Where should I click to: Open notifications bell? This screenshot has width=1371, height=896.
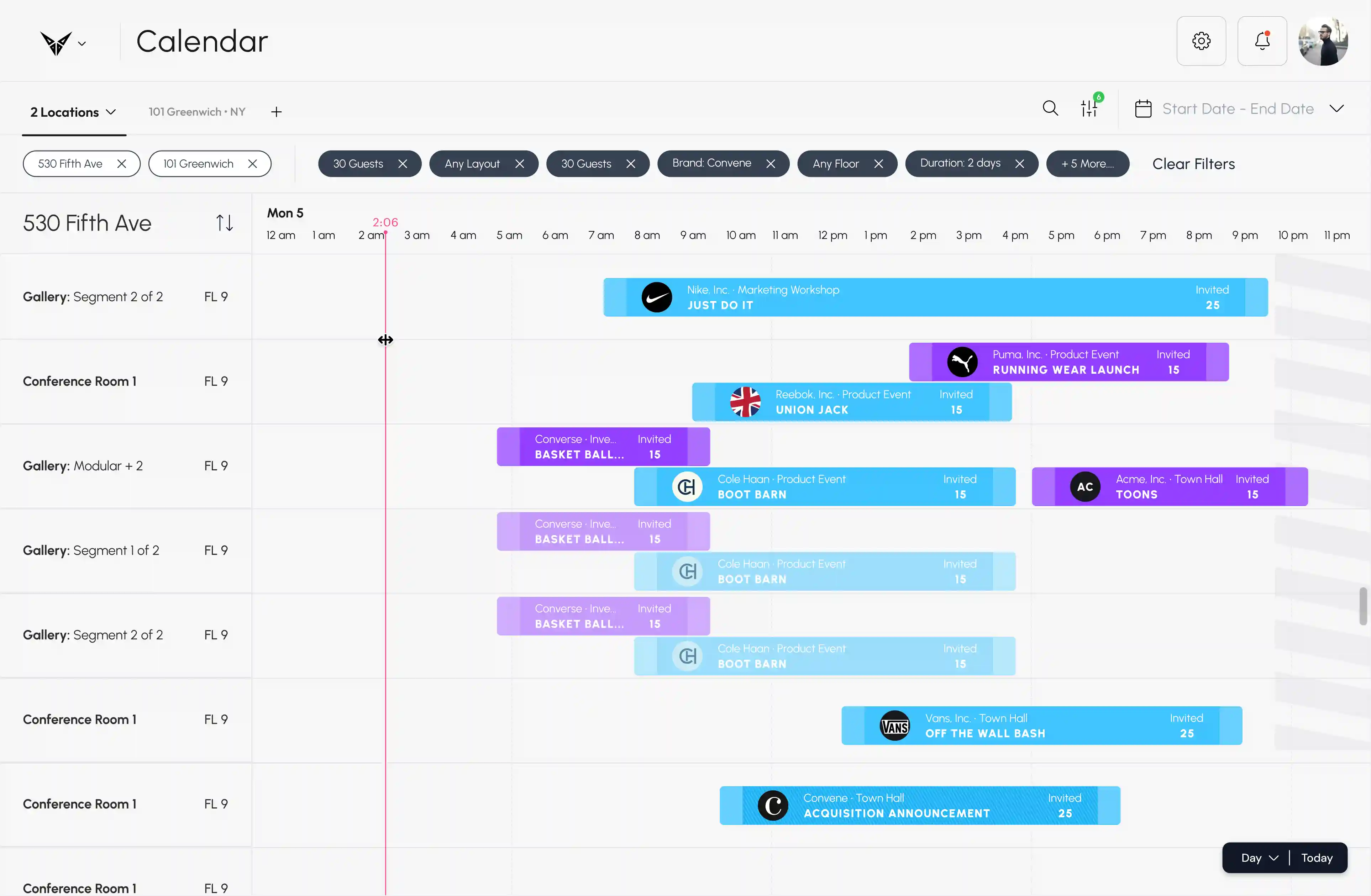[1262, 41]
